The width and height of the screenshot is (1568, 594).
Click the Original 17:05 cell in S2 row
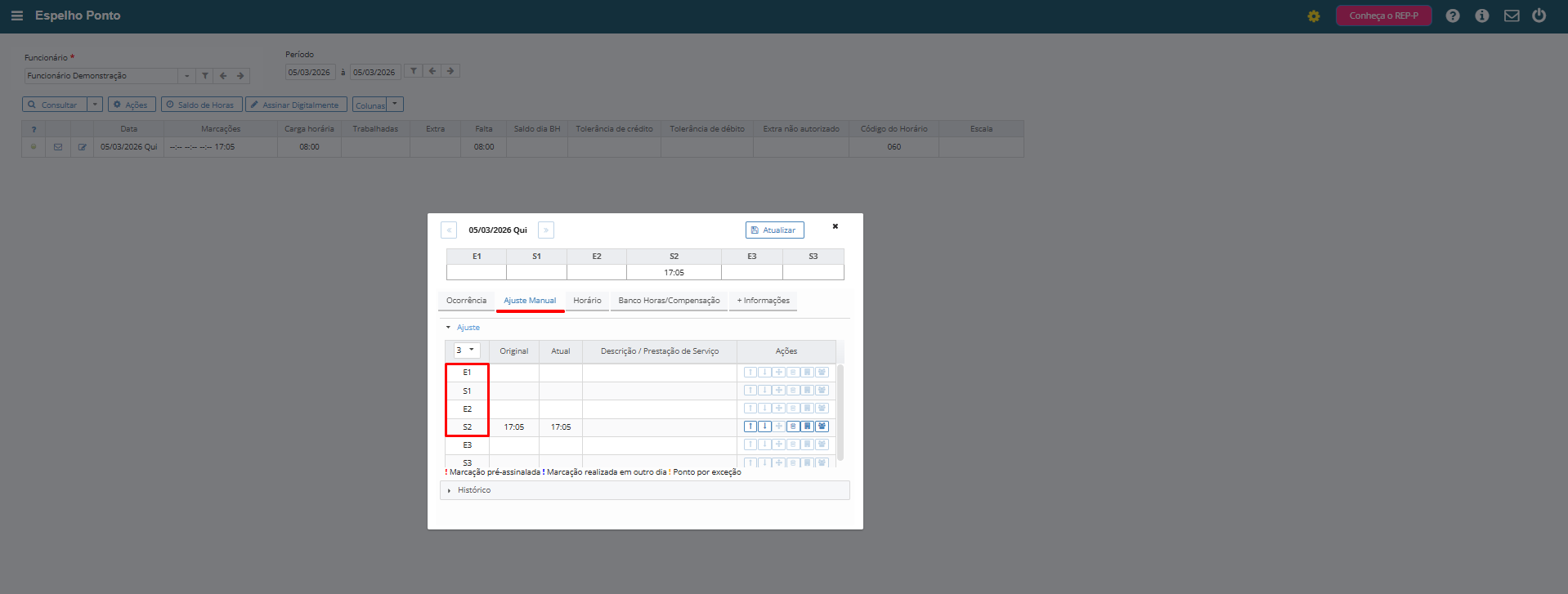coord(514,427)
